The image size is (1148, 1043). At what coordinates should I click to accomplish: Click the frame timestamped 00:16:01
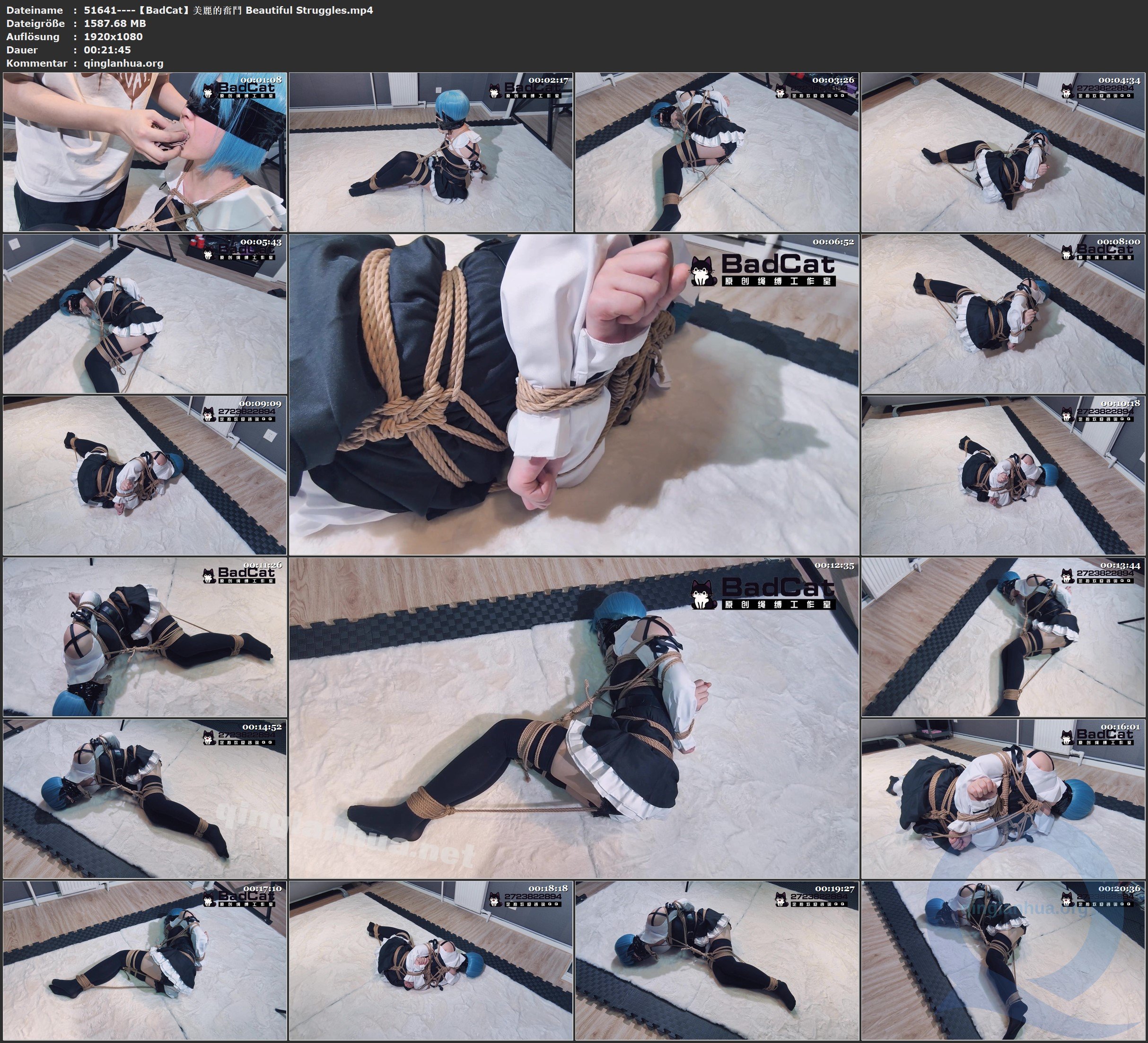pos(1003,799)
